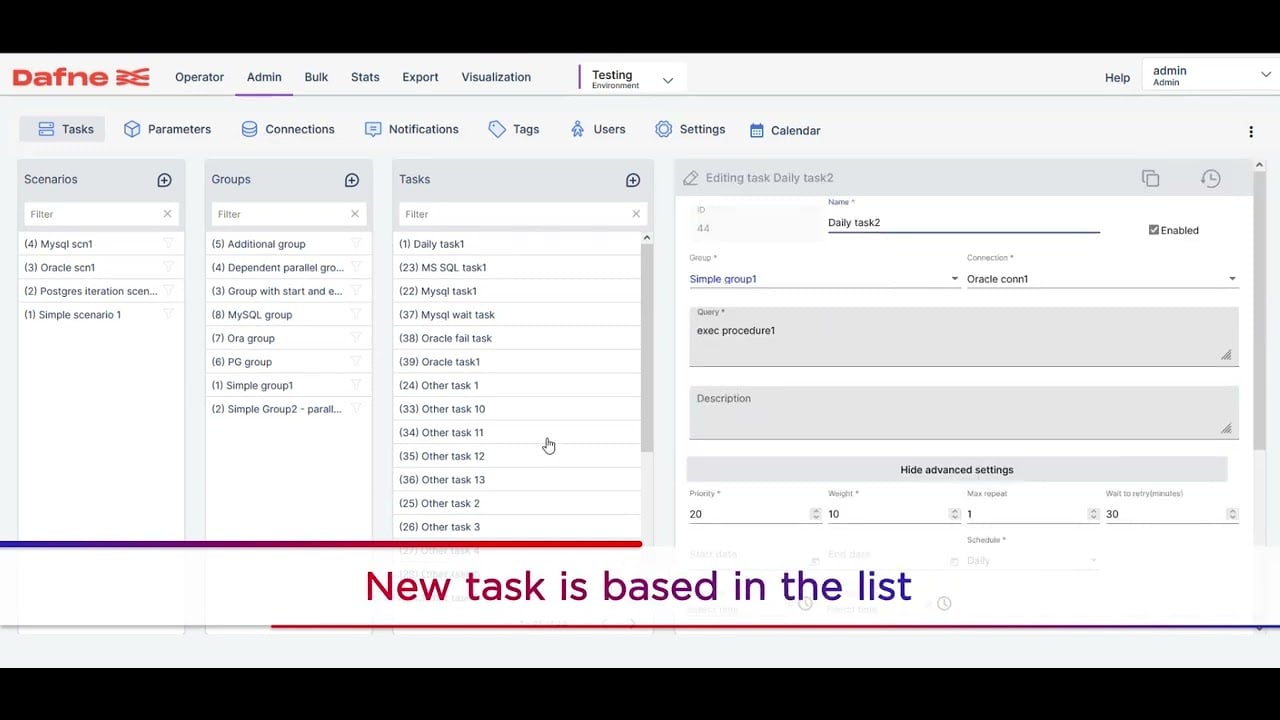
Task: Toggle the Enabled checkbox
Action: point(1154,230)
